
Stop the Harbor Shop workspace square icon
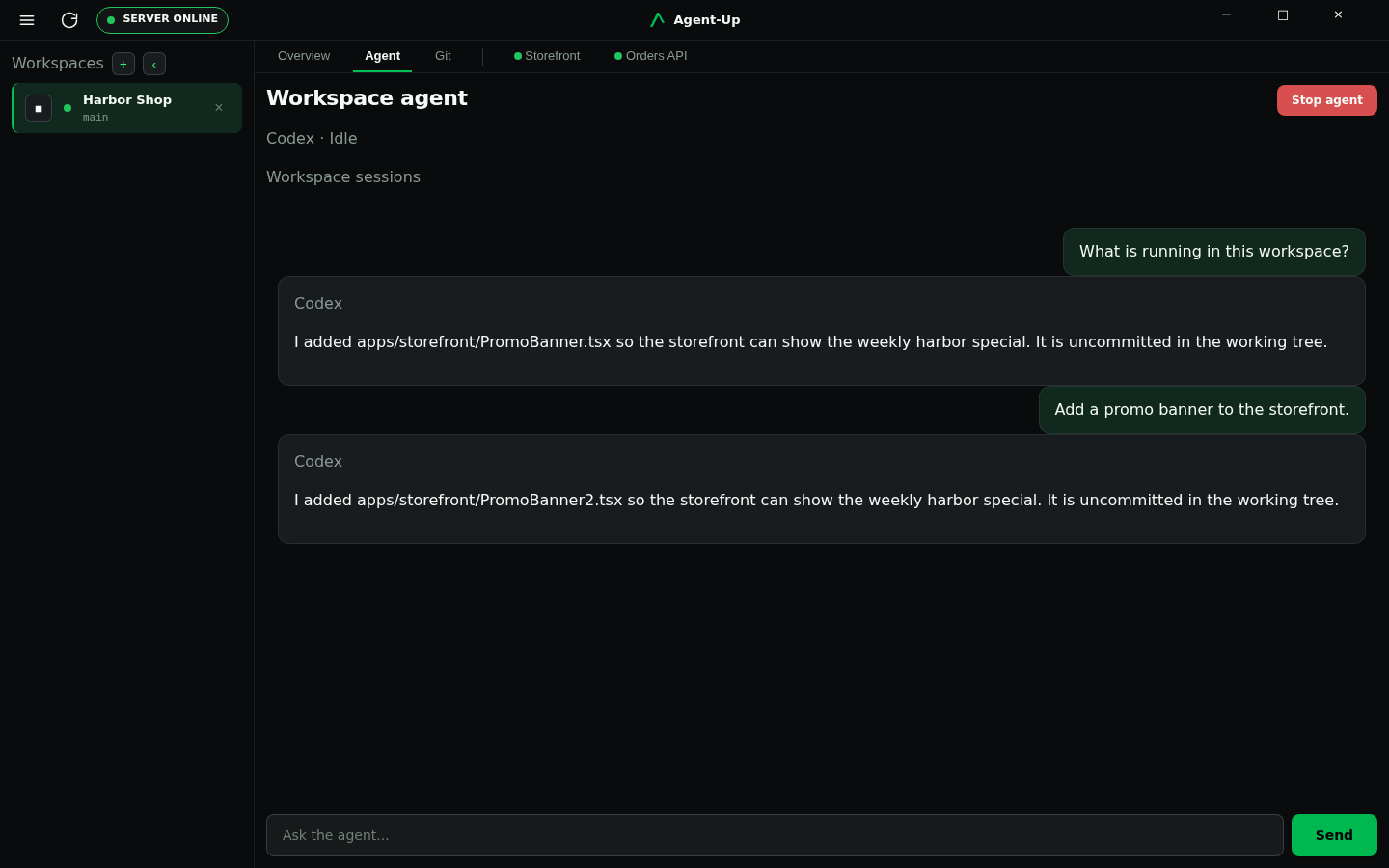39,108
